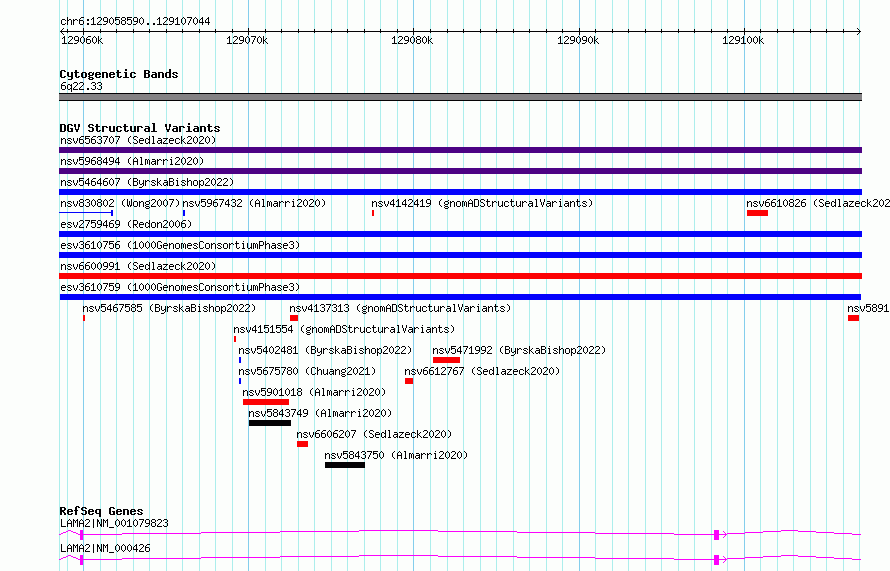
Task: Click the gray 6q22.33 cytogenetic band
Action: [460, 97]
